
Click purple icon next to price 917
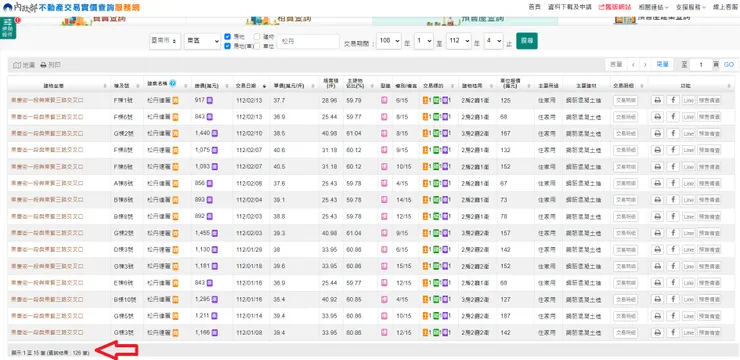[x=210, y=100]
